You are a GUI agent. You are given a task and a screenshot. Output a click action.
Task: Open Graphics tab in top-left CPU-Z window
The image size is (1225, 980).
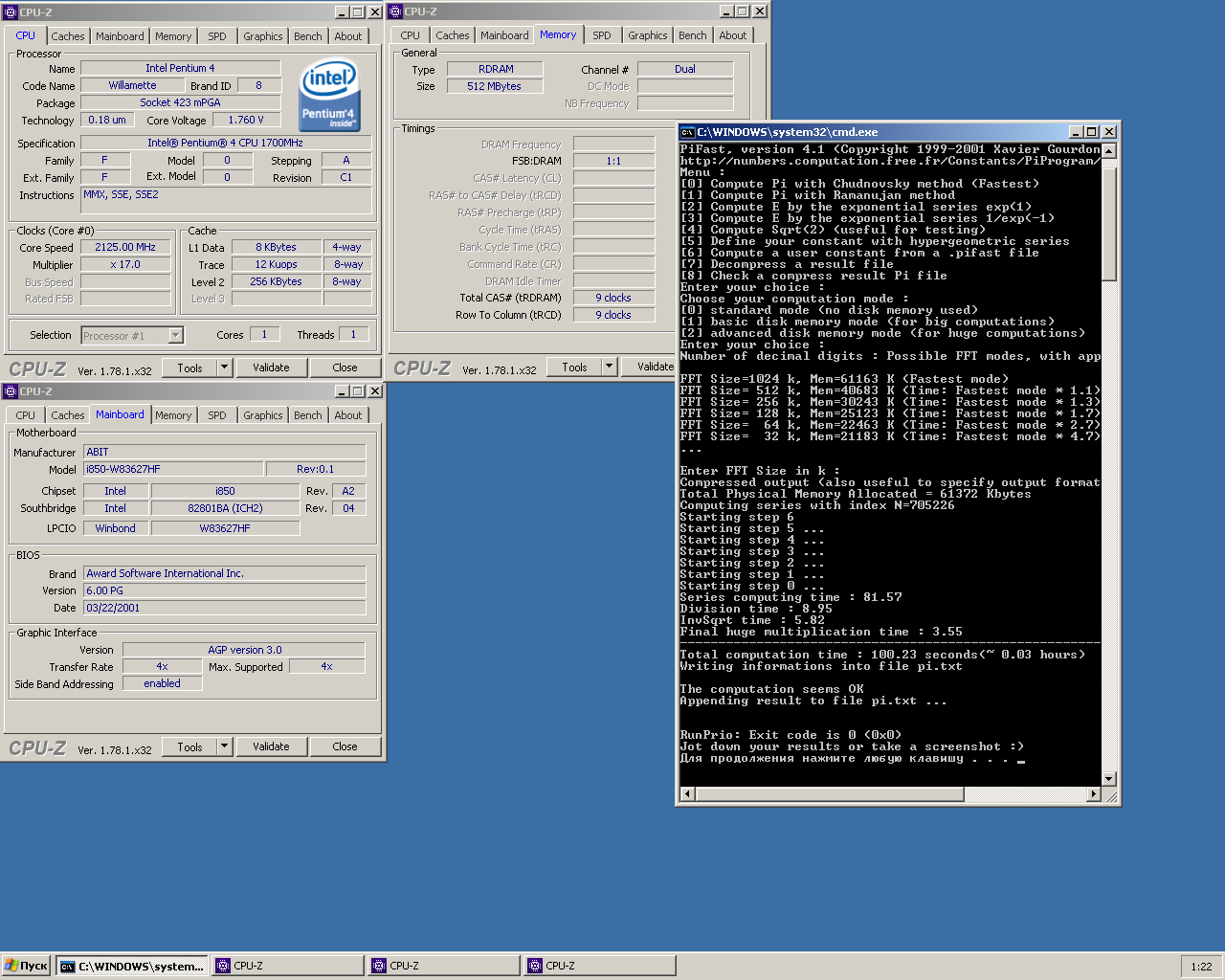(x=263, y=36)
